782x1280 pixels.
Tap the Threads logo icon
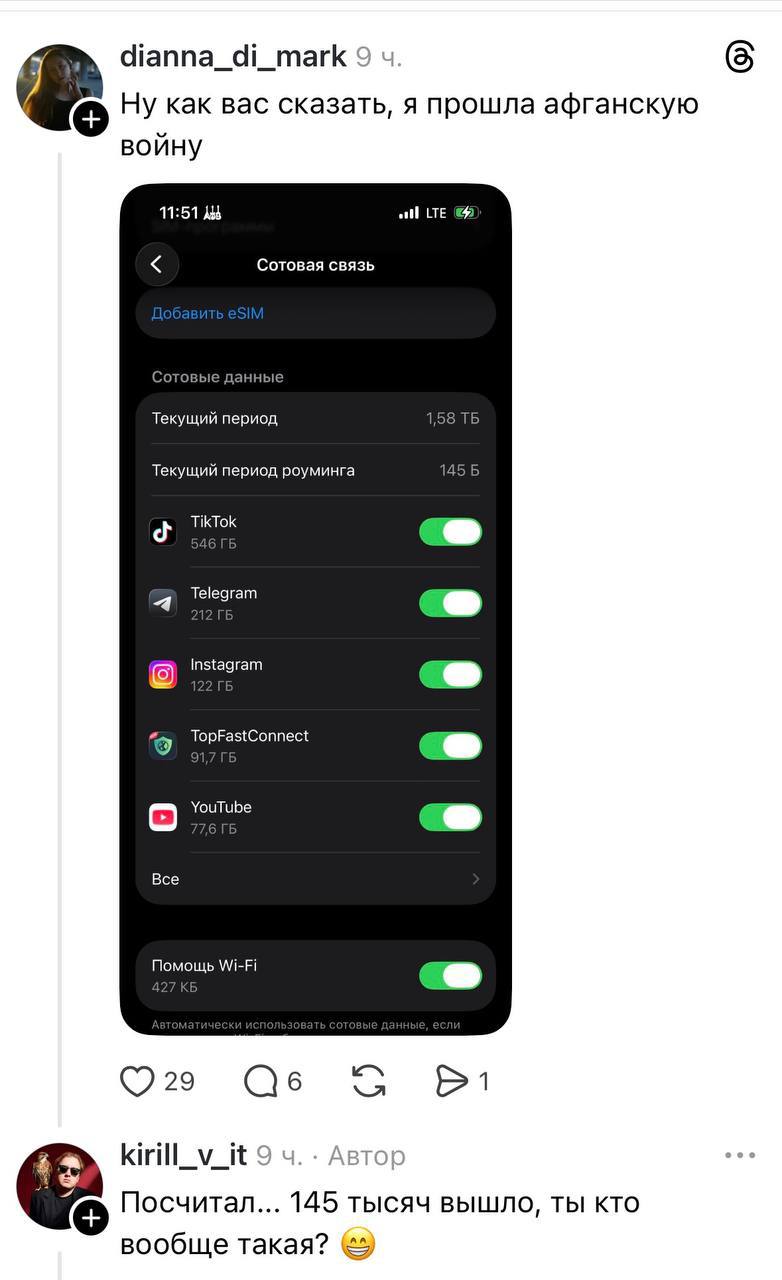pos(739,58)
